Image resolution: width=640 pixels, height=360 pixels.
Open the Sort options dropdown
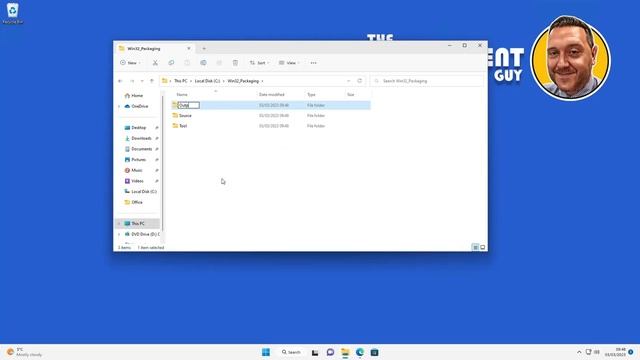[260, 63]
